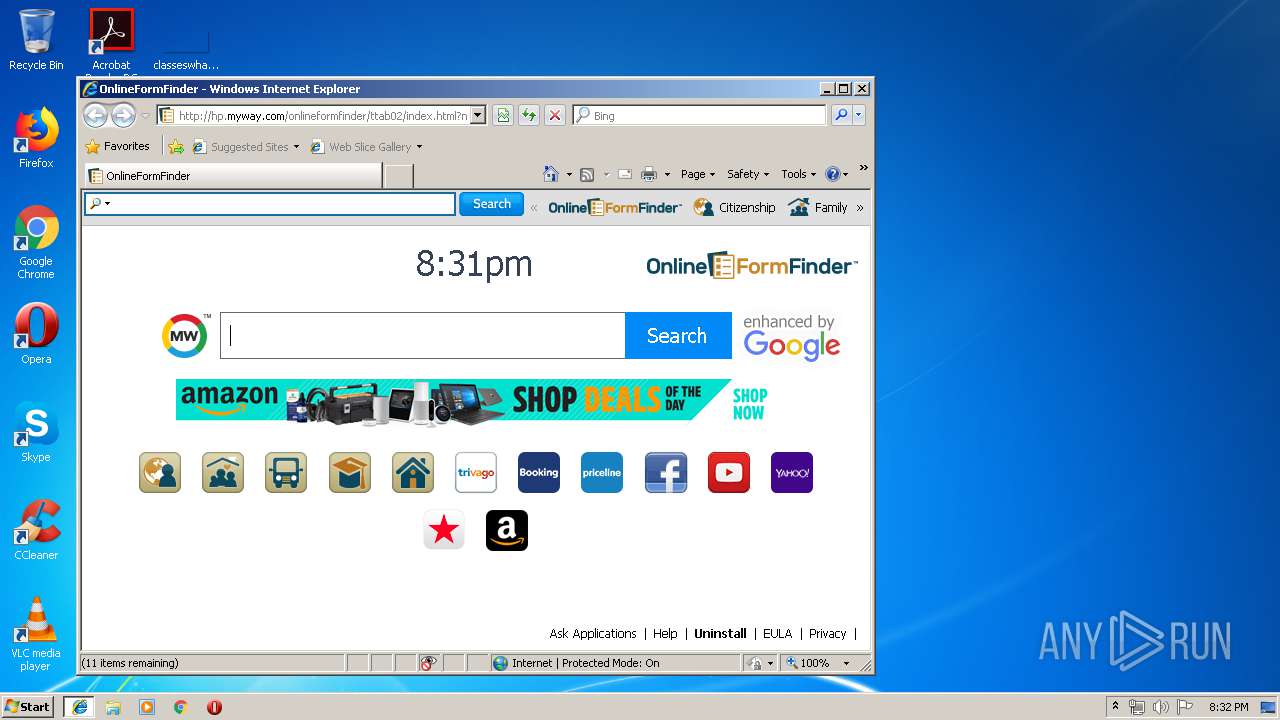The image size is (1280, 720).
Task: Open the Yahoo shortcut tile
Action: pyautogui.click(x=792, y=472)
